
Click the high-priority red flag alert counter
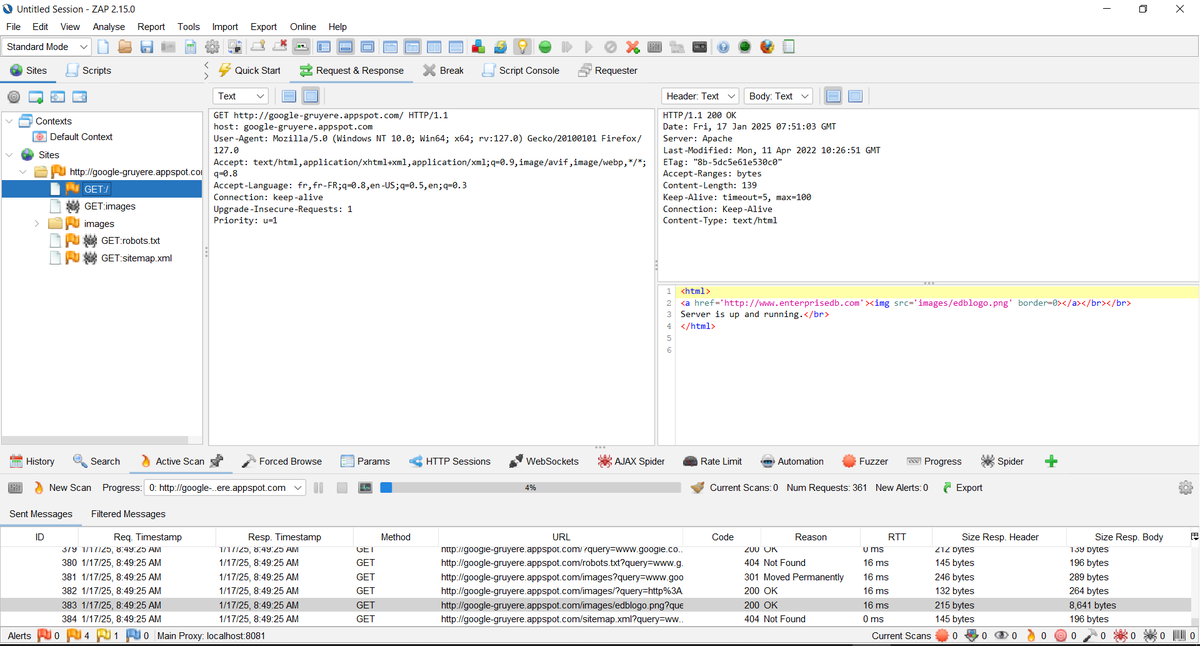coord(48,636)
